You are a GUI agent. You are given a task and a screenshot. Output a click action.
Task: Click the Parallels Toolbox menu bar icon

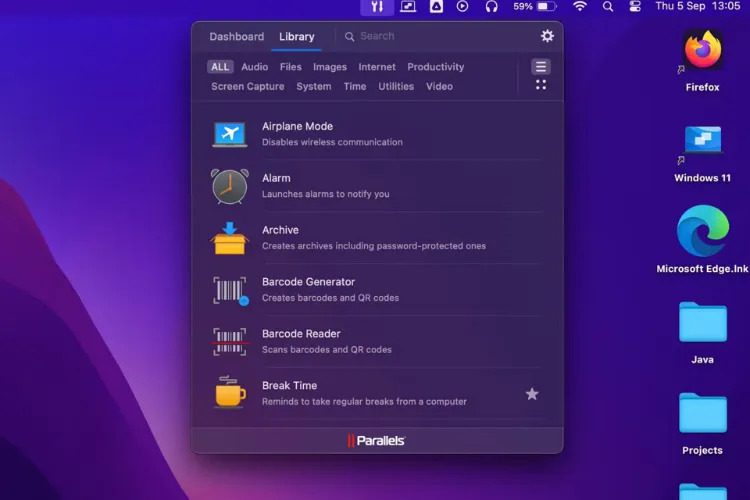click(377, 7)
